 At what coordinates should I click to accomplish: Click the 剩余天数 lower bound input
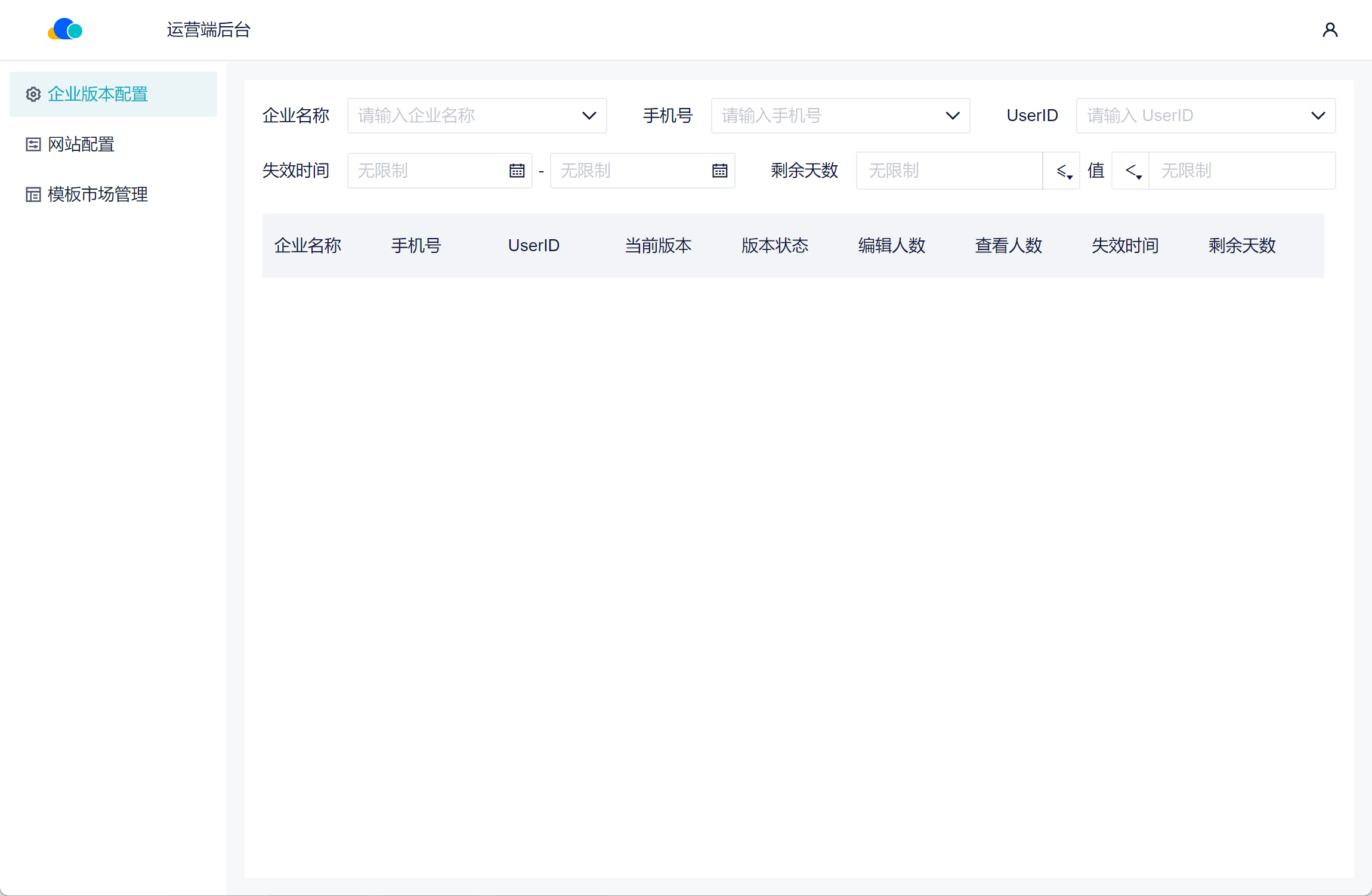tap(948, 171)
